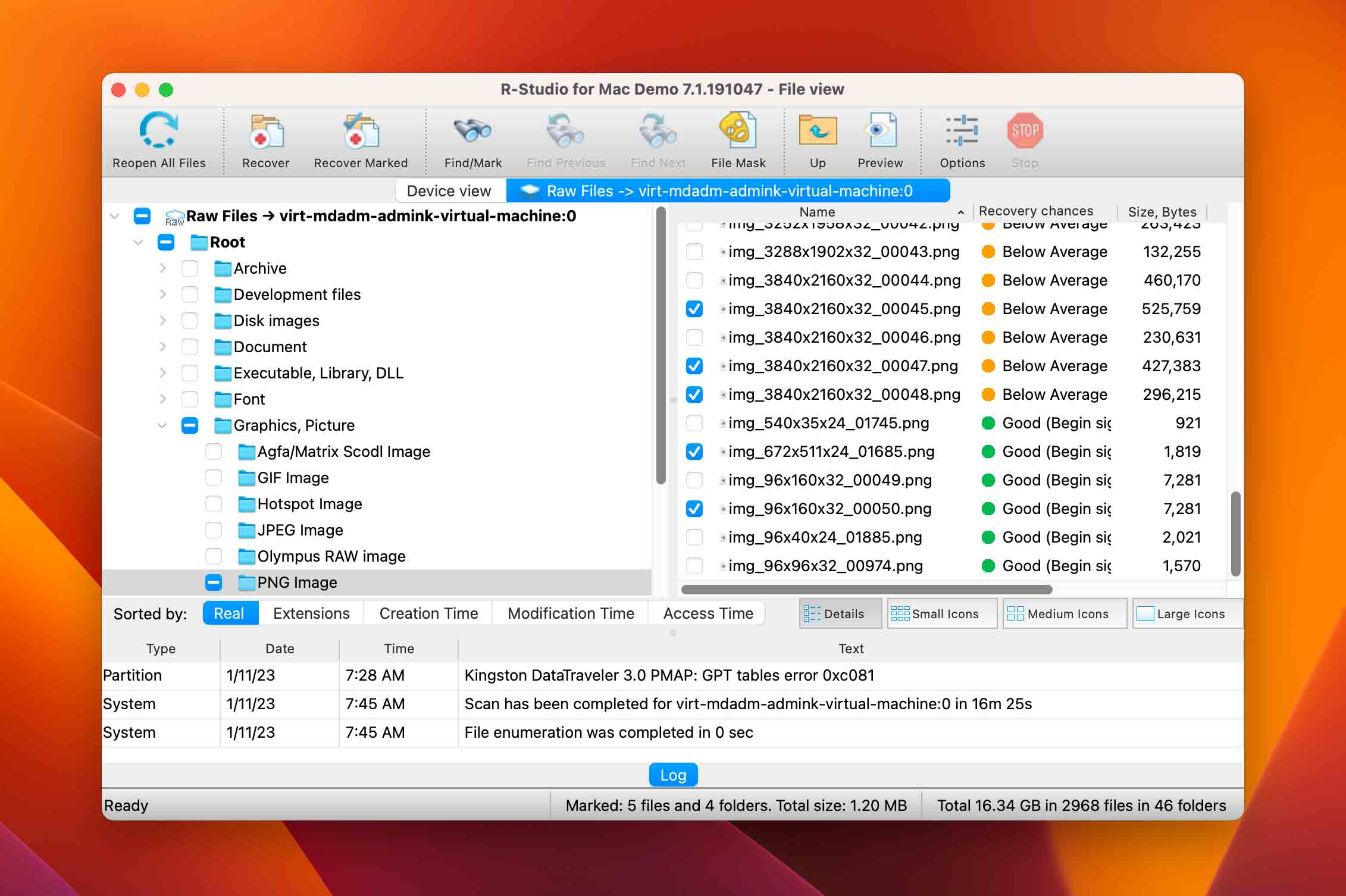Viewport: 1346px width, 896px height.
Task: Open the Preview tool
Action: point(880,130)
